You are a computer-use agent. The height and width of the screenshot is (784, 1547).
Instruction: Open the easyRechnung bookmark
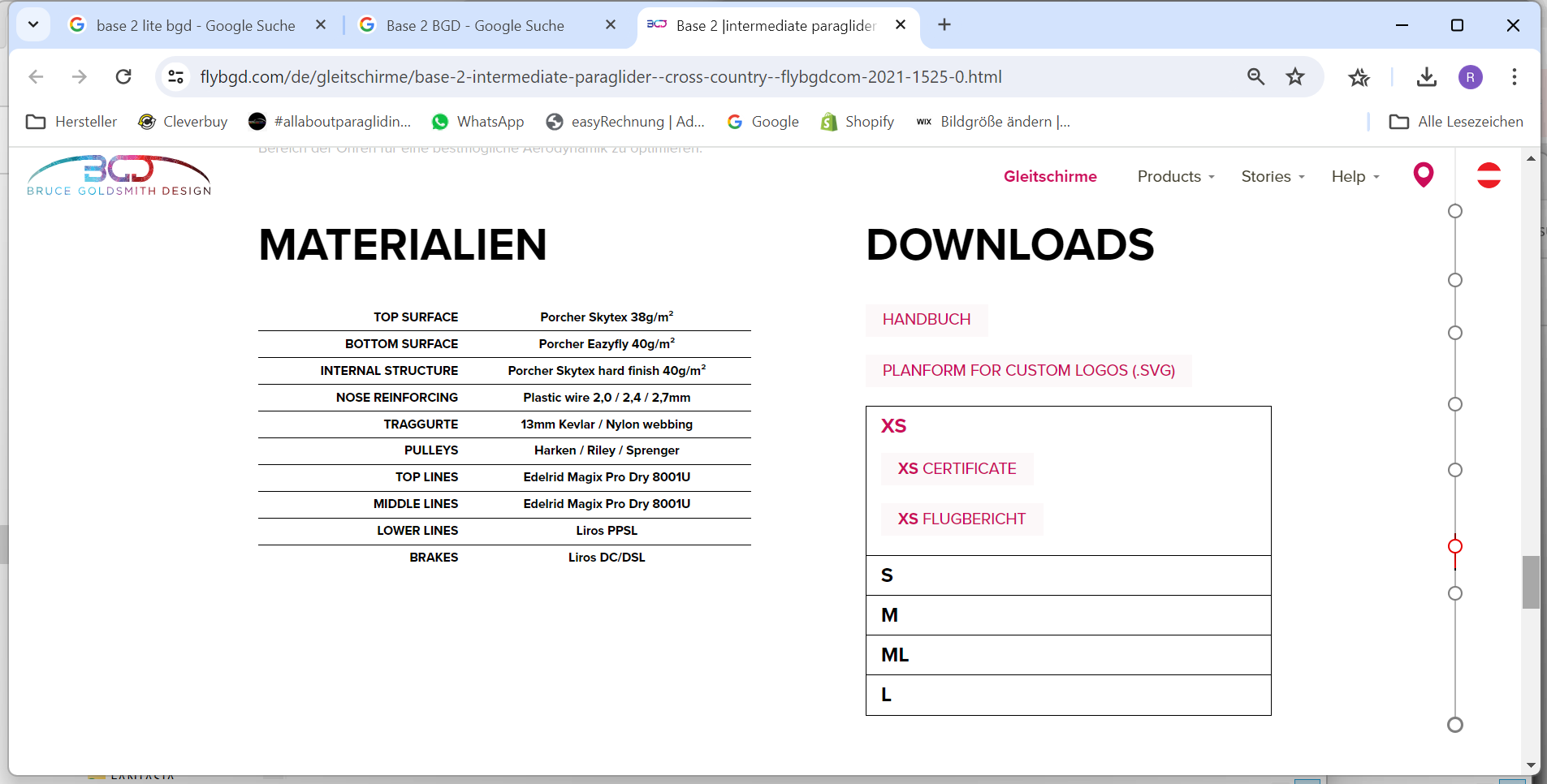point(625,122)
